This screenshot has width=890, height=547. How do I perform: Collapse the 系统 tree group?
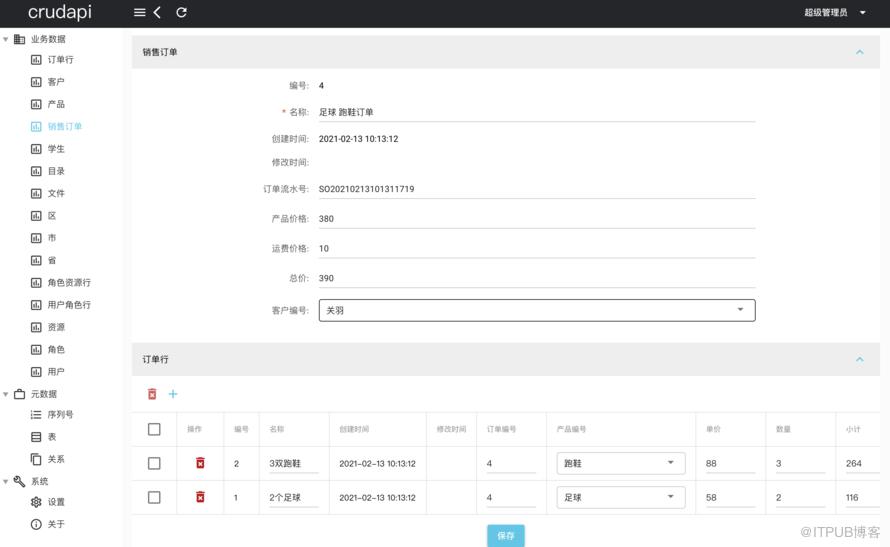coord(6,482)
